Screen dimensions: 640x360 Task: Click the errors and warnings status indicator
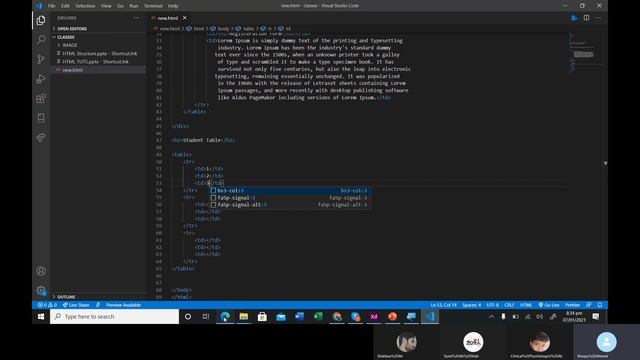(x=47, y=305)
